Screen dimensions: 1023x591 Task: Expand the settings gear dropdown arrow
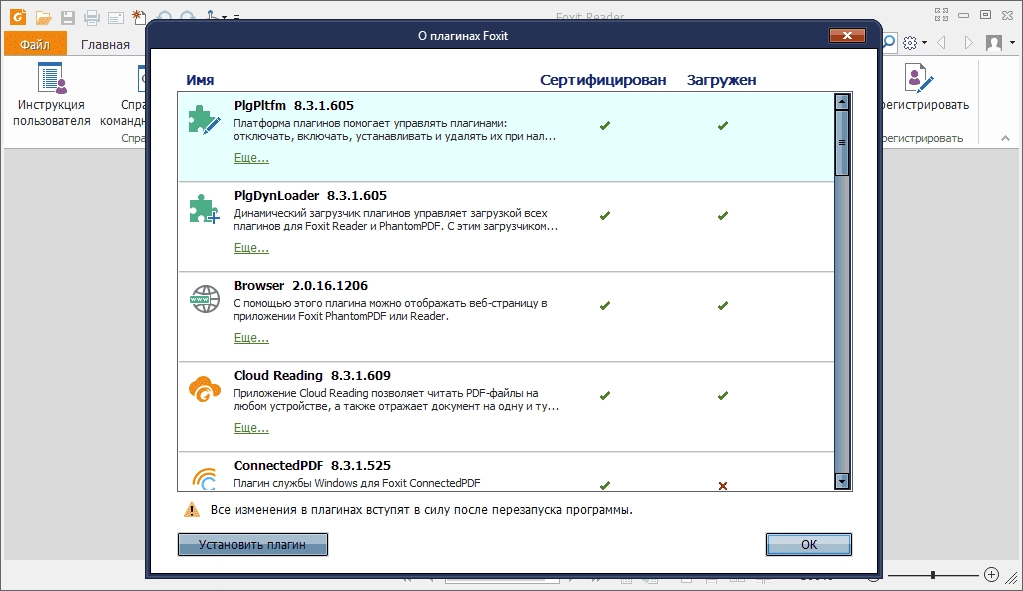[x=924, y=44]
